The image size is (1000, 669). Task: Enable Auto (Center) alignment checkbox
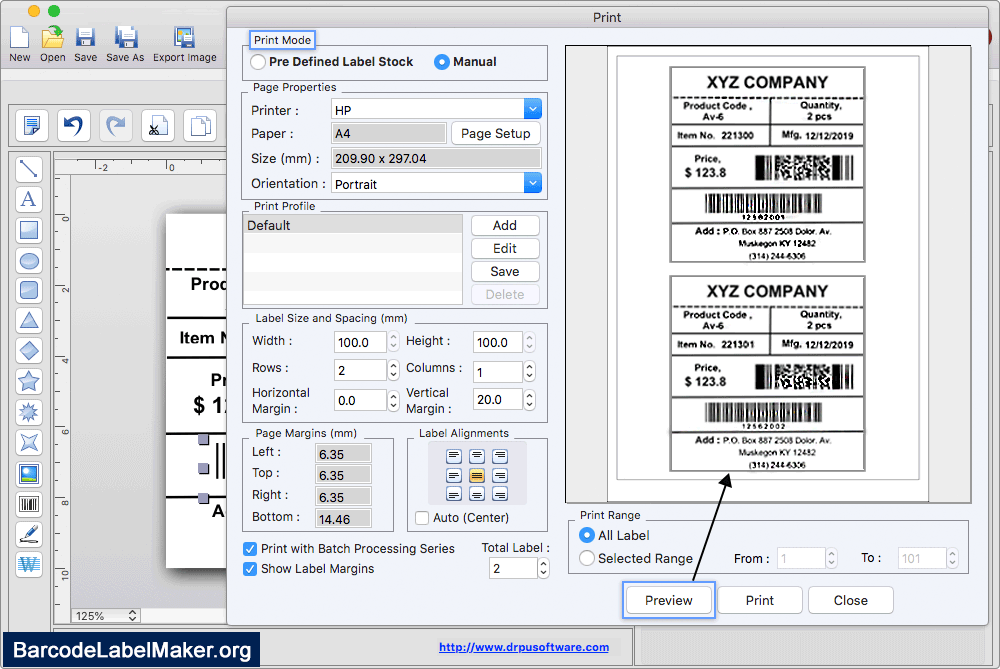[x=422, y=518]
